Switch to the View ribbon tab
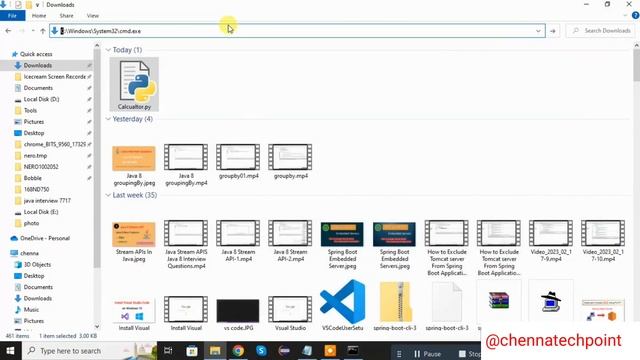The height and width of the screenshot is (360, 640). click(x=93, y=16)
